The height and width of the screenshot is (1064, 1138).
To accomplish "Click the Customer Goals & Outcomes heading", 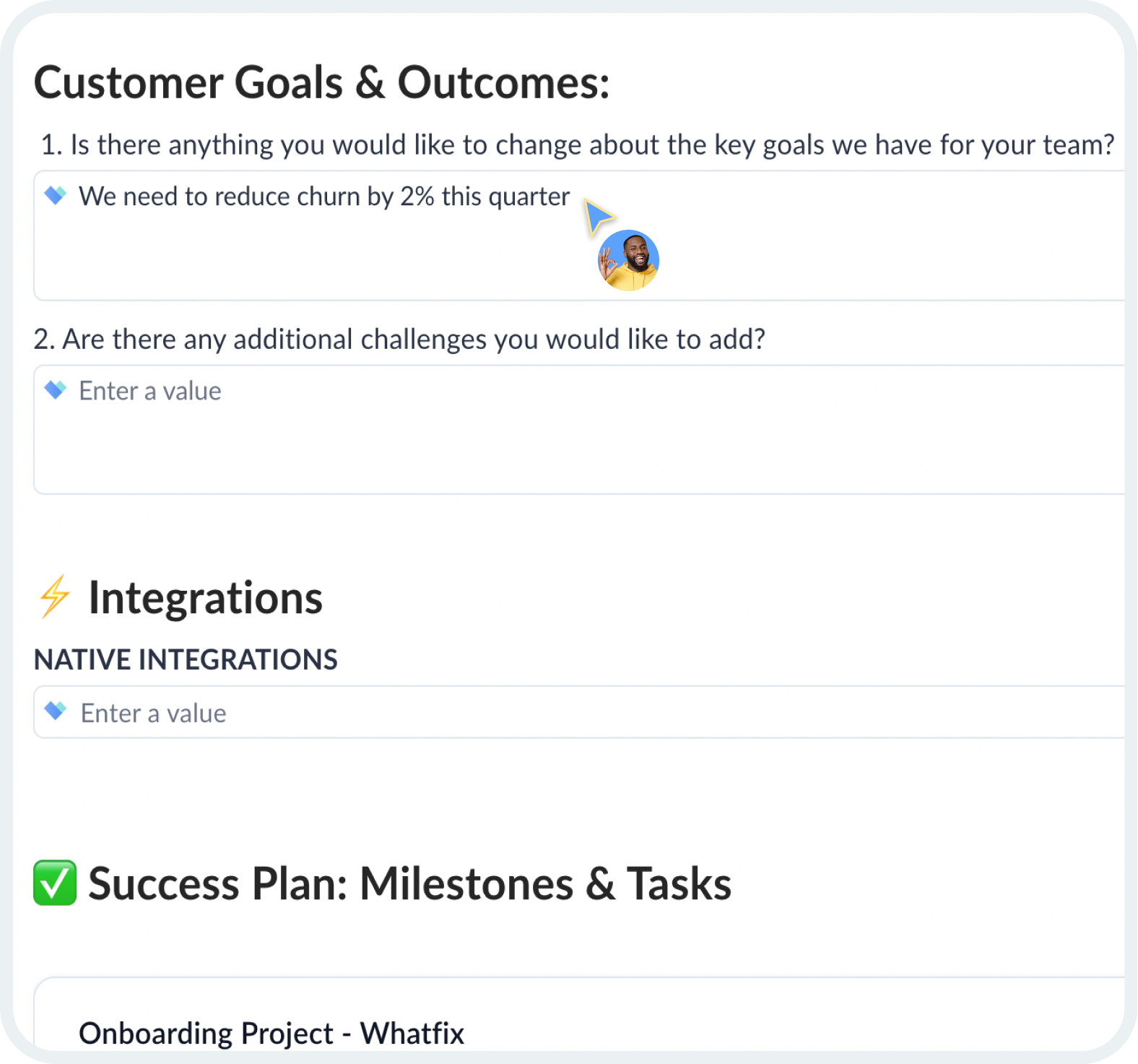I will [x=322, y=82].
